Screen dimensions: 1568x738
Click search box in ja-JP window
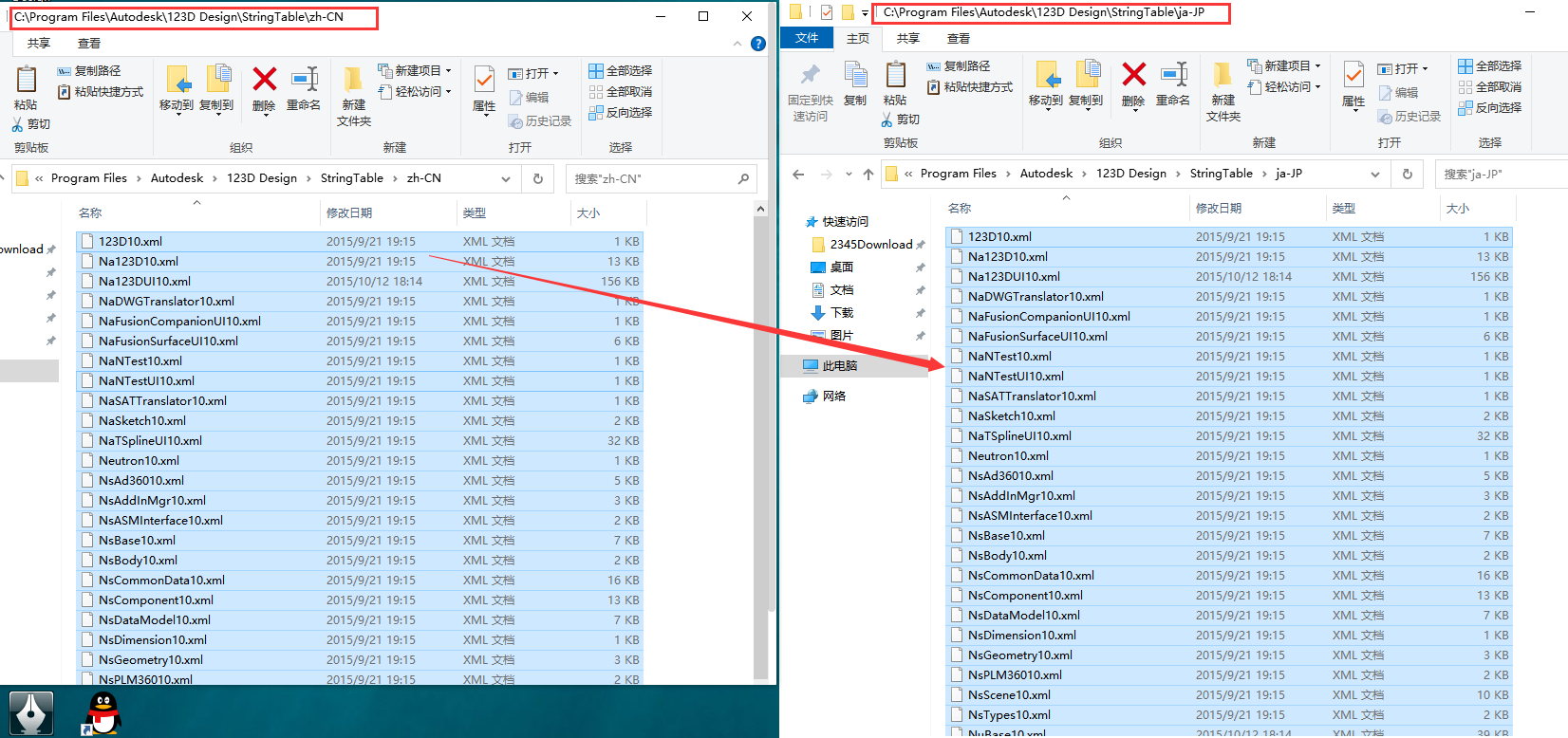click(1502, 175)
